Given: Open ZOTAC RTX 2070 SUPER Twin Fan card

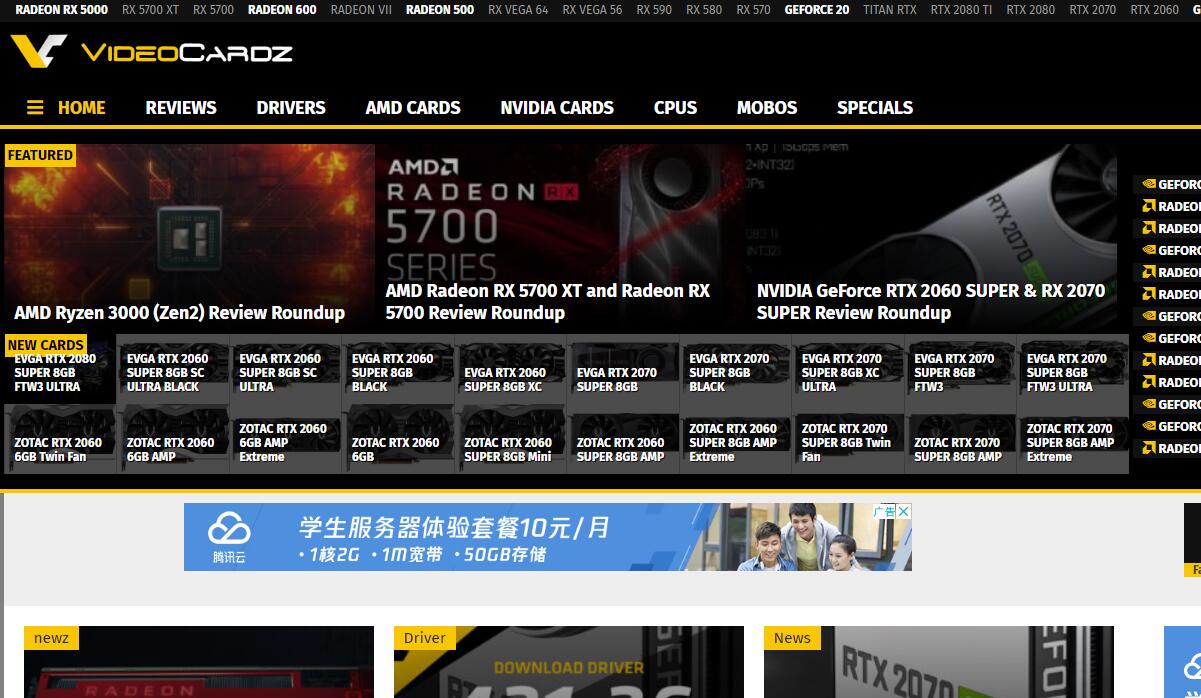Looking at the screenshot, I should tap(848, 439).
